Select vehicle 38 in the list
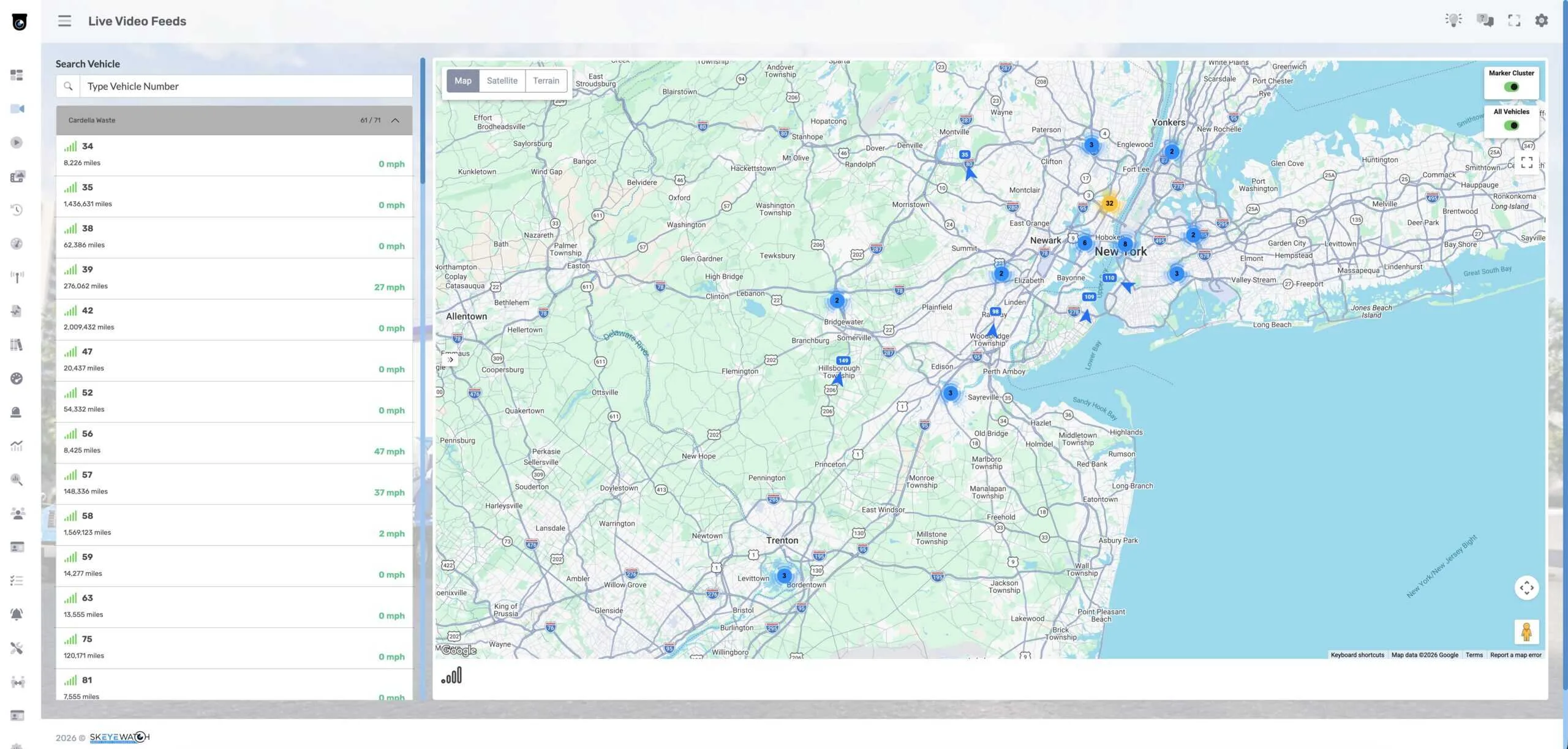 pyautogui.click(x=234, y=237)
